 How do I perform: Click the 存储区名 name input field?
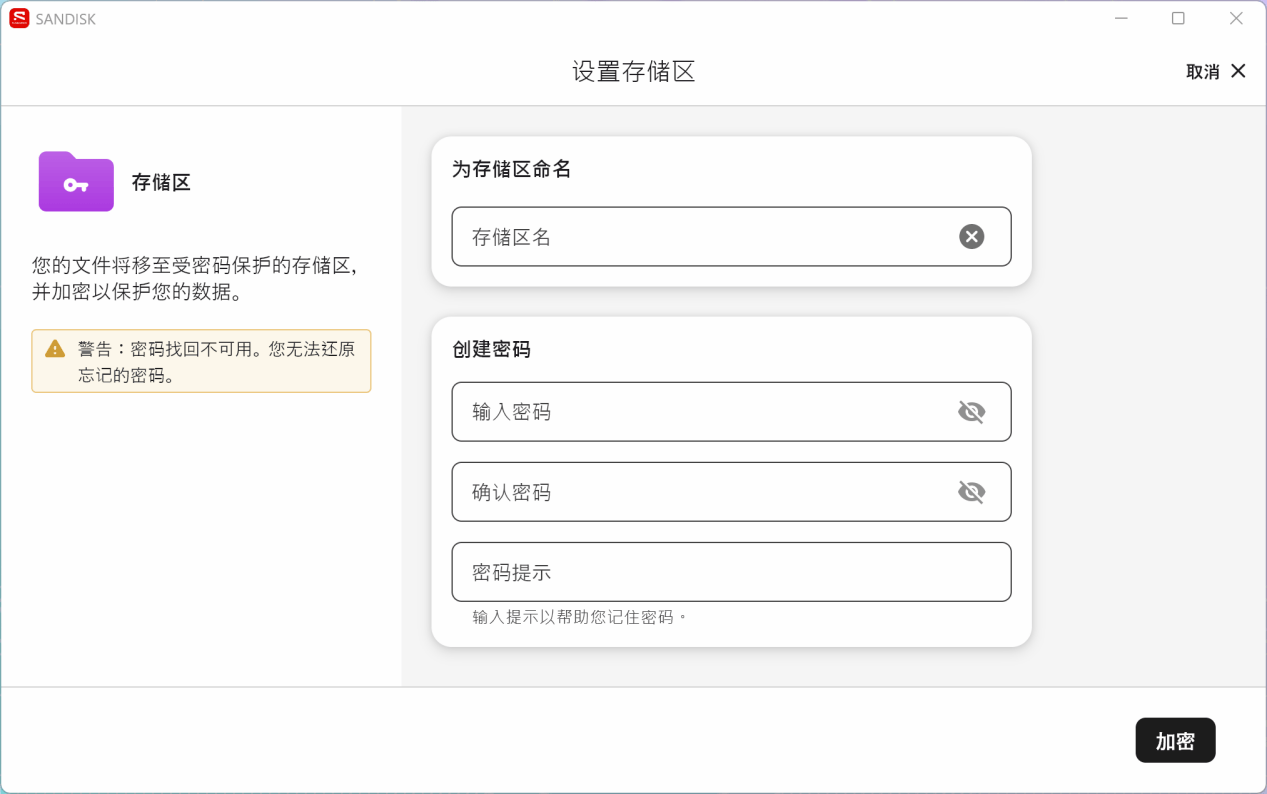point(700,237)
